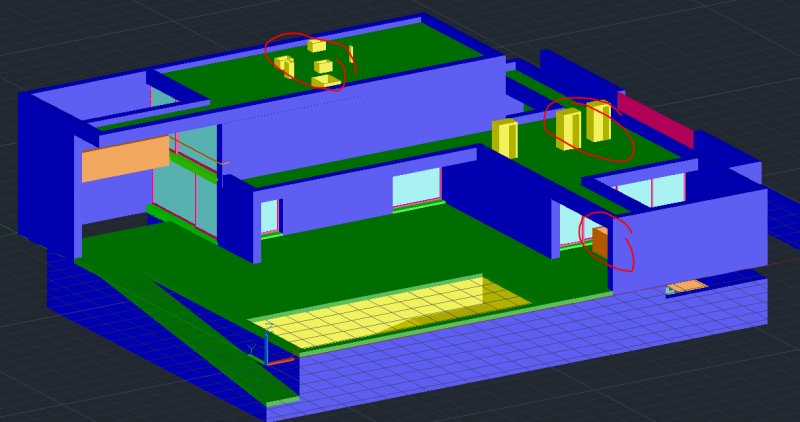Select the gridded blue base front face

pos(531,352)
